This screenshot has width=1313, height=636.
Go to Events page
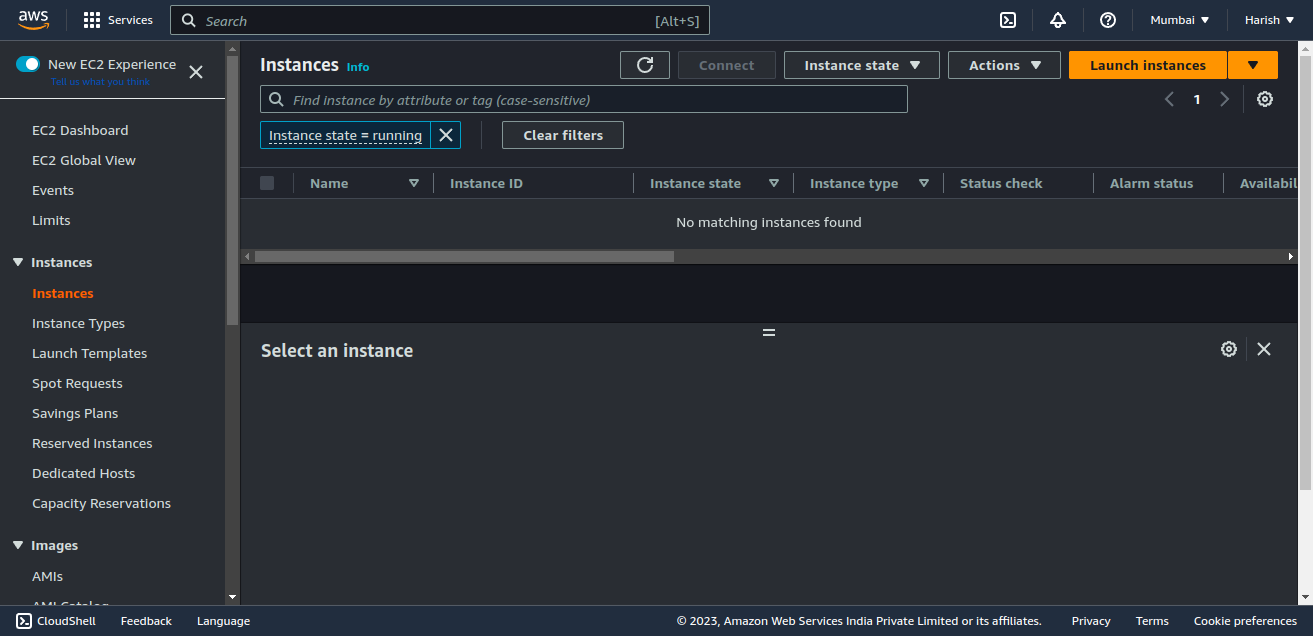tap(53, 190)
